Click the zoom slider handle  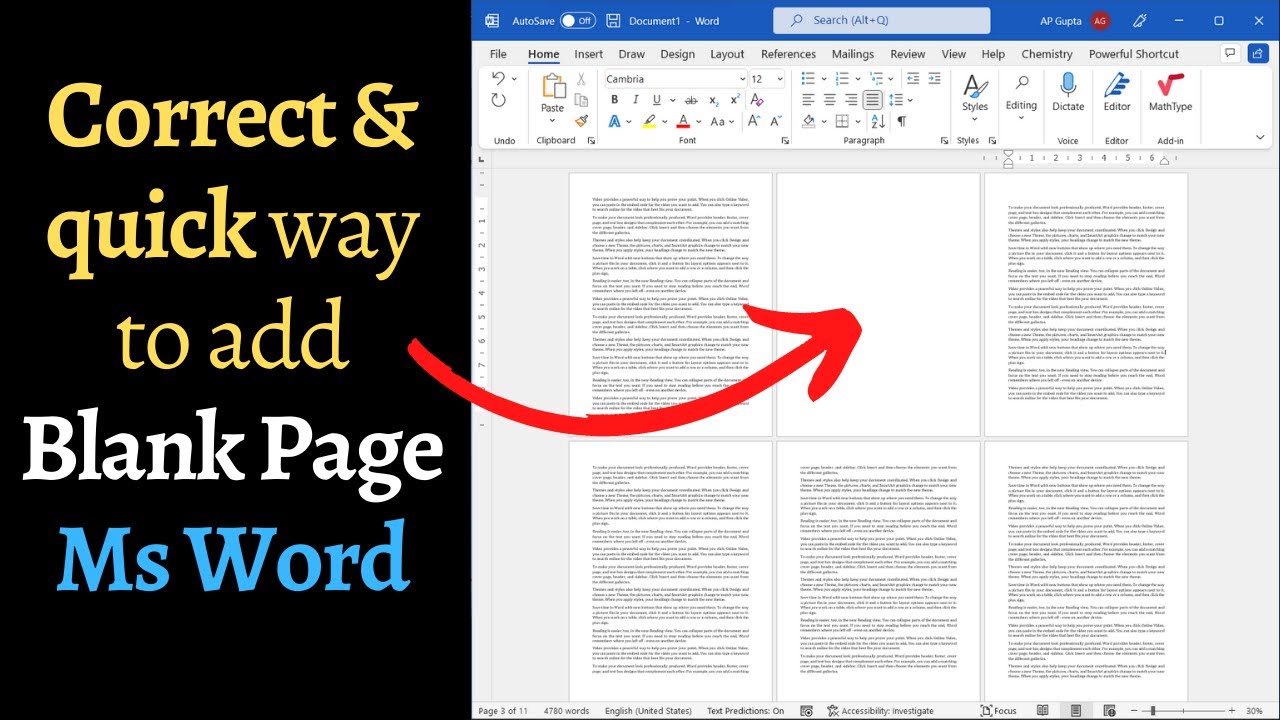click(1153, 711)
